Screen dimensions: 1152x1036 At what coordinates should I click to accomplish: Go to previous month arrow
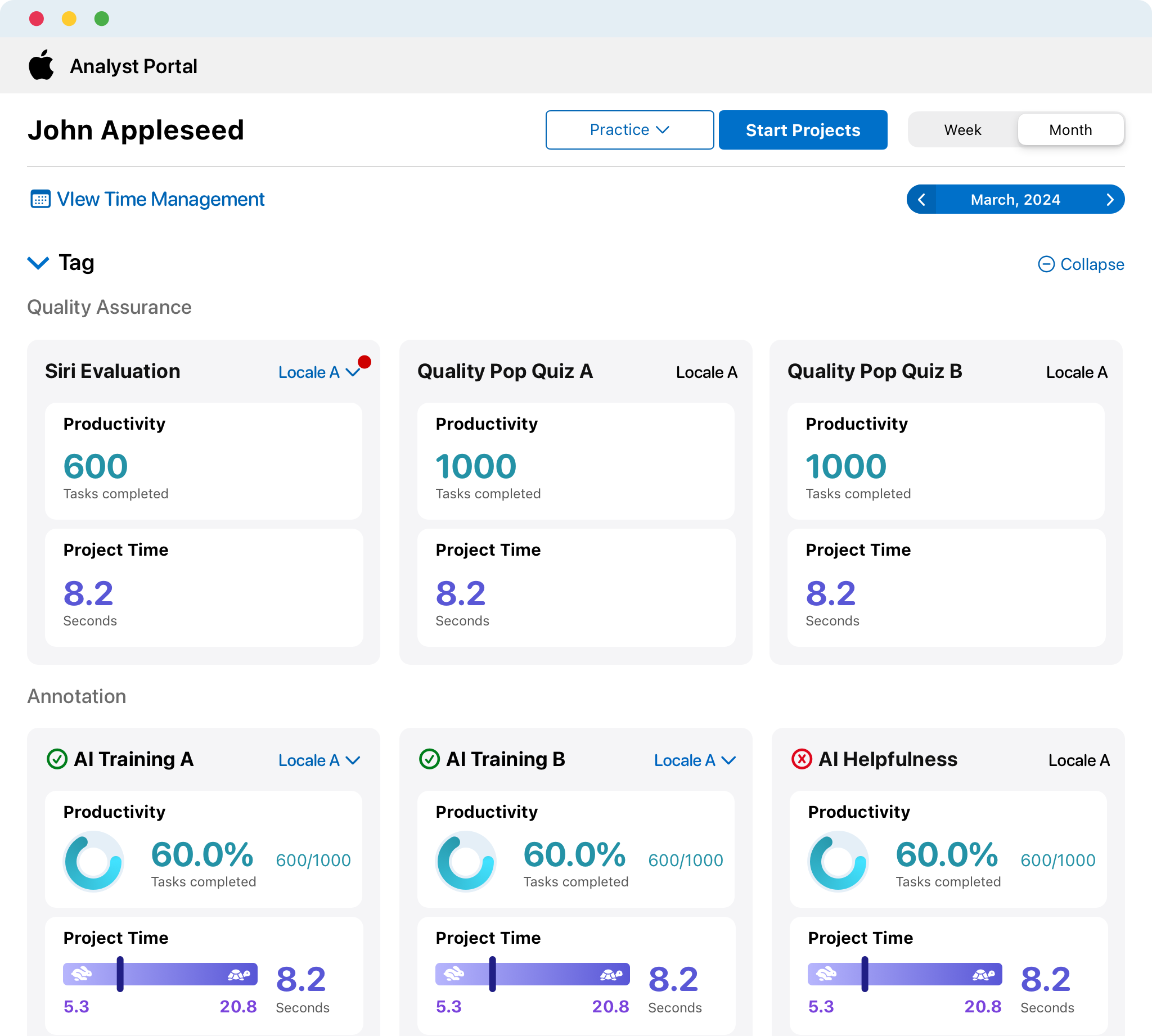coord(921,199)
